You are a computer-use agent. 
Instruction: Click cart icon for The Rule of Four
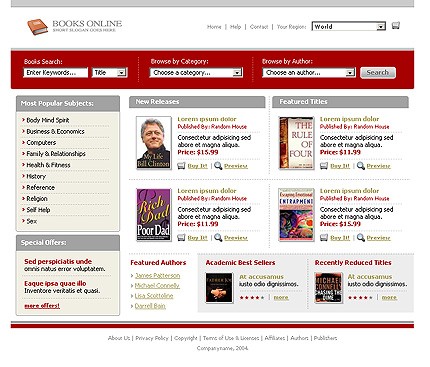tap(324, 166)
